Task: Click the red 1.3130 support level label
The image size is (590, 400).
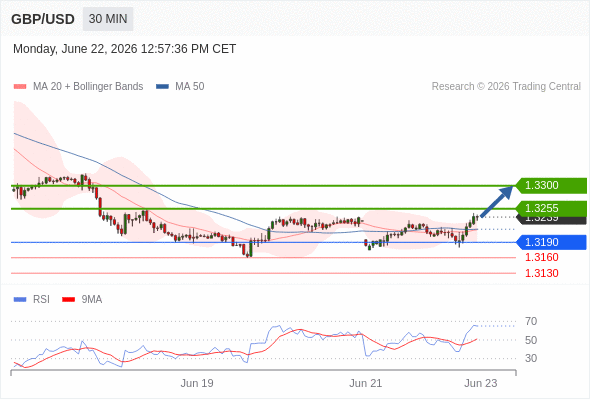Action: point(542,273)
